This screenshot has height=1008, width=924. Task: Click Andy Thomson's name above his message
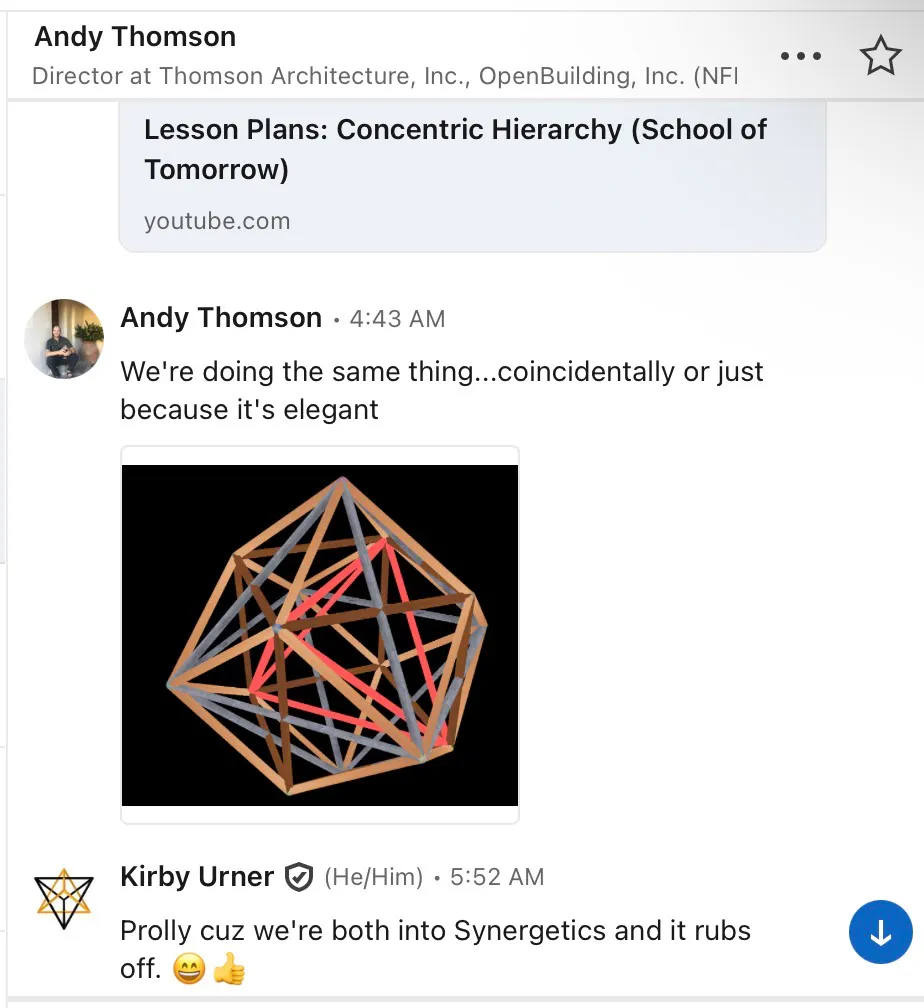221,318
